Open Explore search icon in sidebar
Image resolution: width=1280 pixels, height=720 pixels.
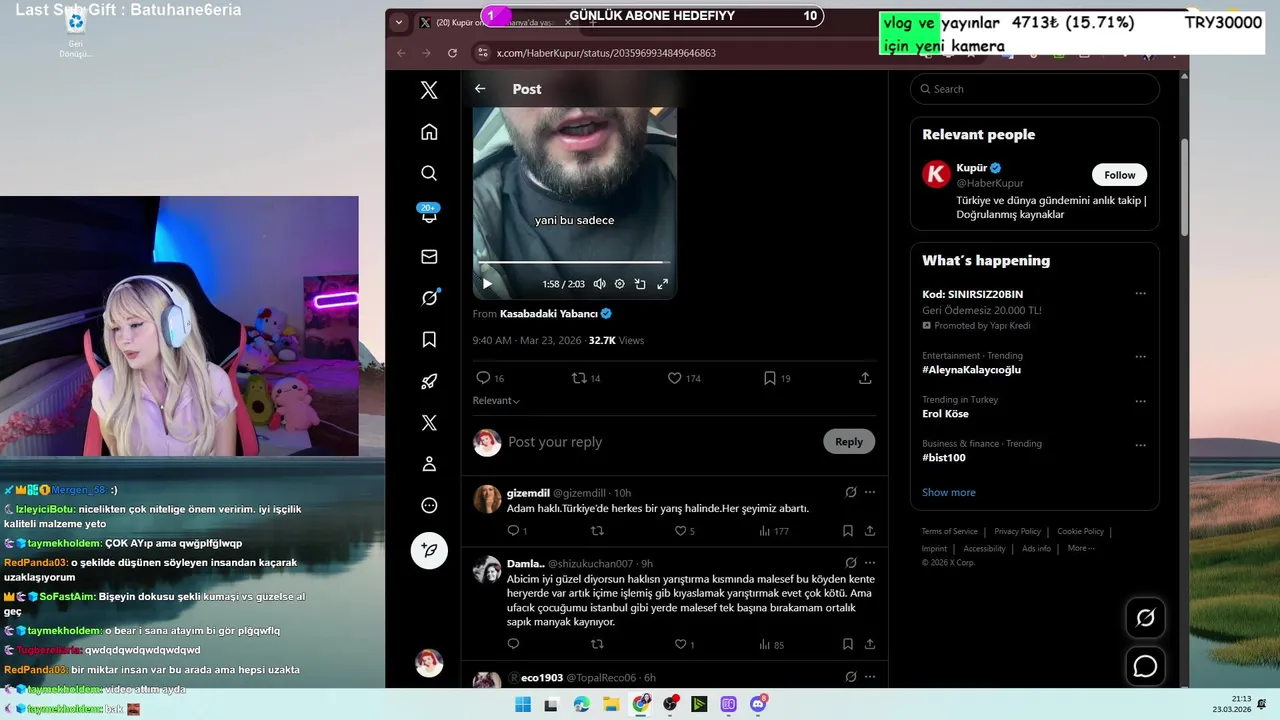429,173
